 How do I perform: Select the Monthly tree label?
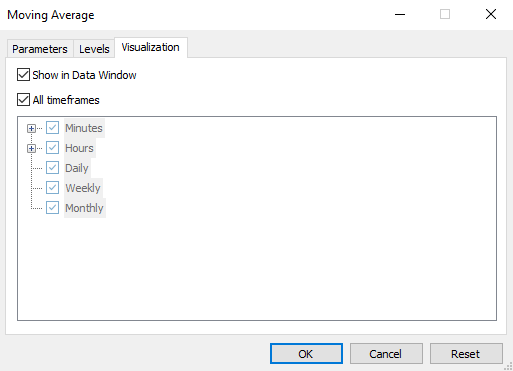pyautogui.click(x=84, y=208)
